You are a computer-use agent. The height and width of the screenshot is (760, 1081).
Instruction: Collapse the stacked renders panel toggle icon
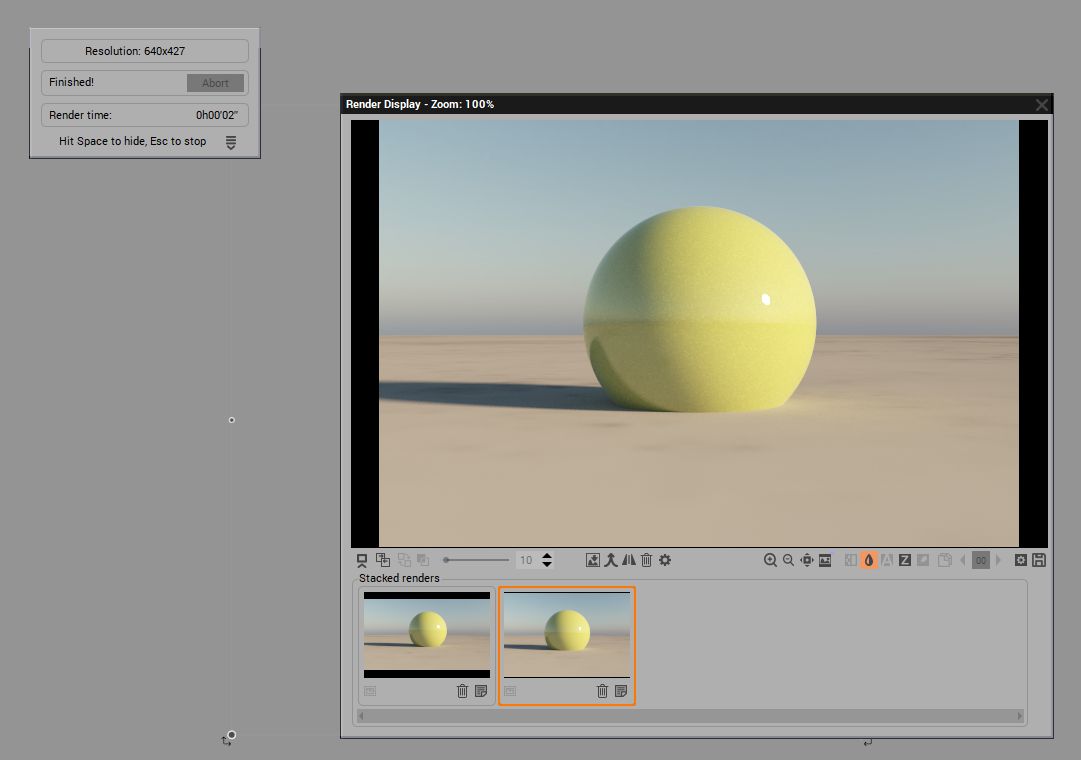click(362, 560)
